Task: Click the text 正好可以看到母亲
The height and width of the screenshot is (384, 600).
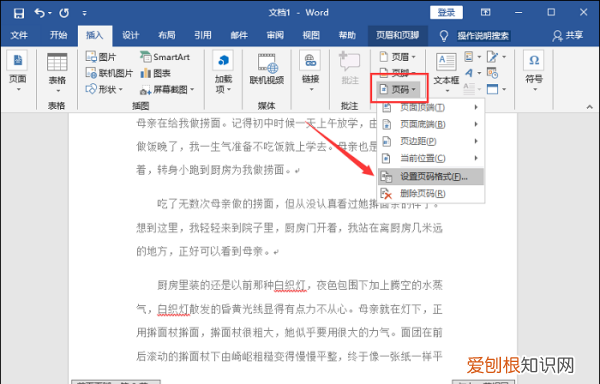Action: (x=221, y=251)
